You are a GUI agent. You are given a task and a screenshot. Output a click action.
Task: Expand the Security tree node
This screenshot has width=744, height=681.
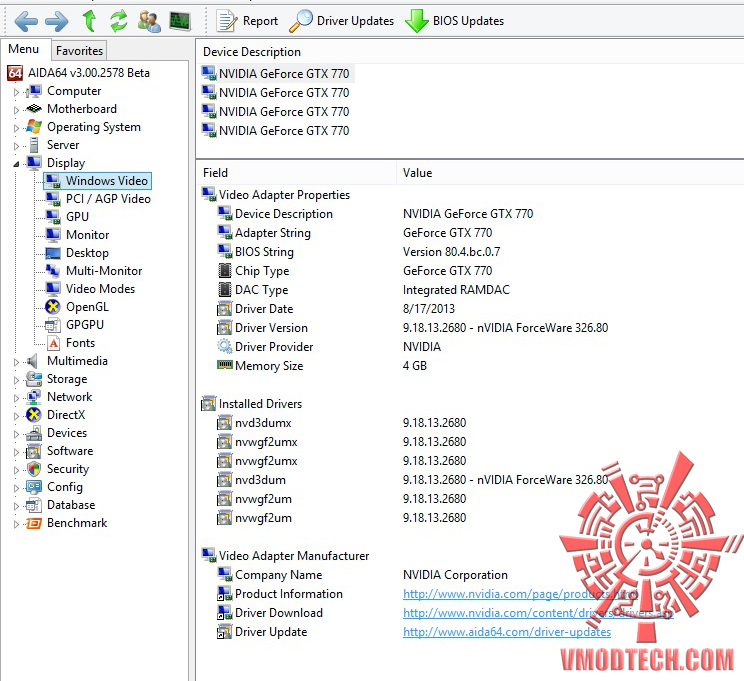coord(16,470)
